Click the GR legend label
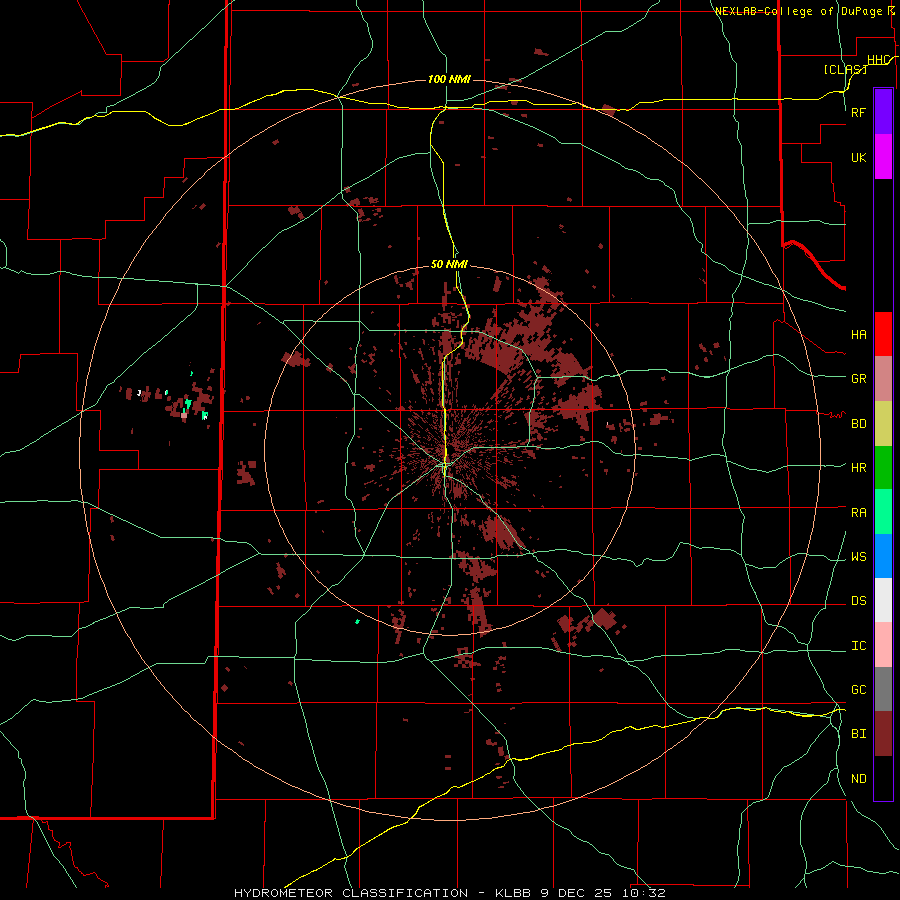 coord(858,379)
